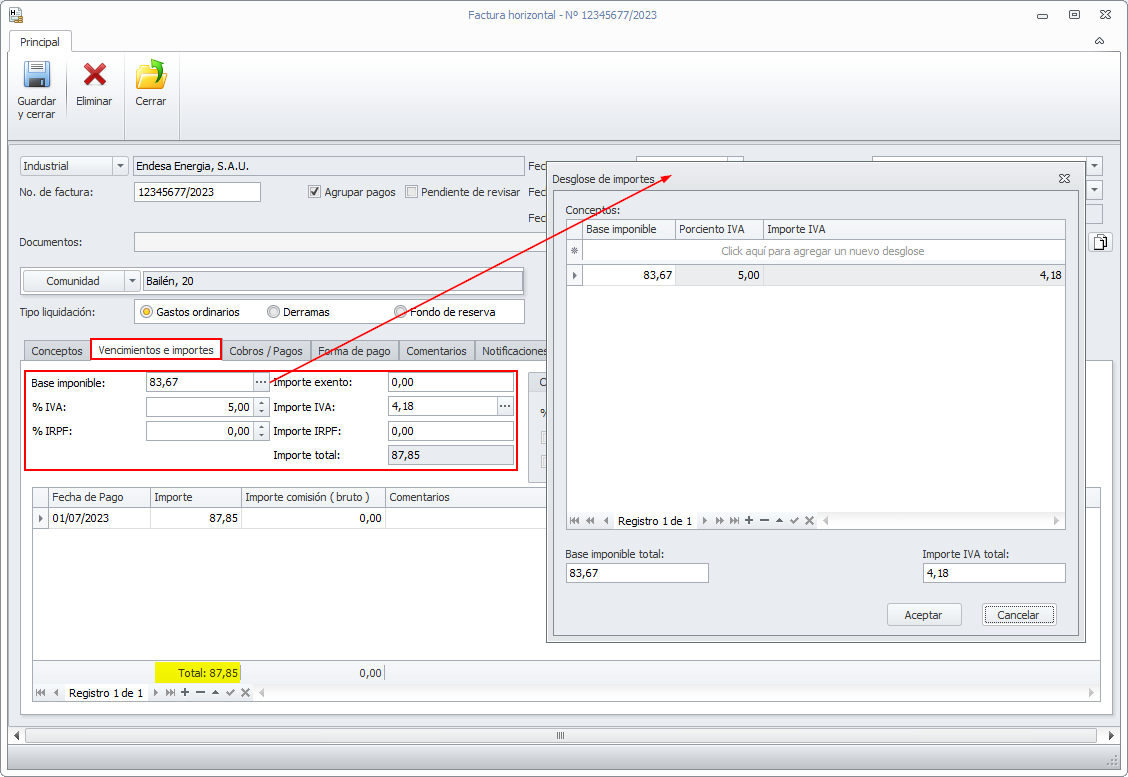Toggle the Agrupar pagos checkbox
This screenshot has height=777, width=1128.
(x=314, y=192)
